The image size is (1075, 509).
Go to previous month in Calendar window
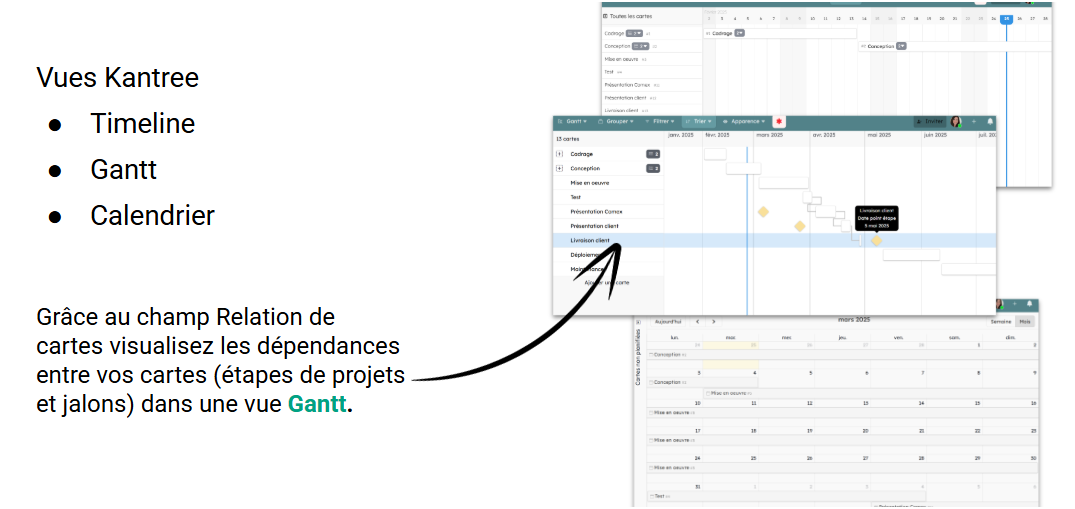(x=697, y=321)
